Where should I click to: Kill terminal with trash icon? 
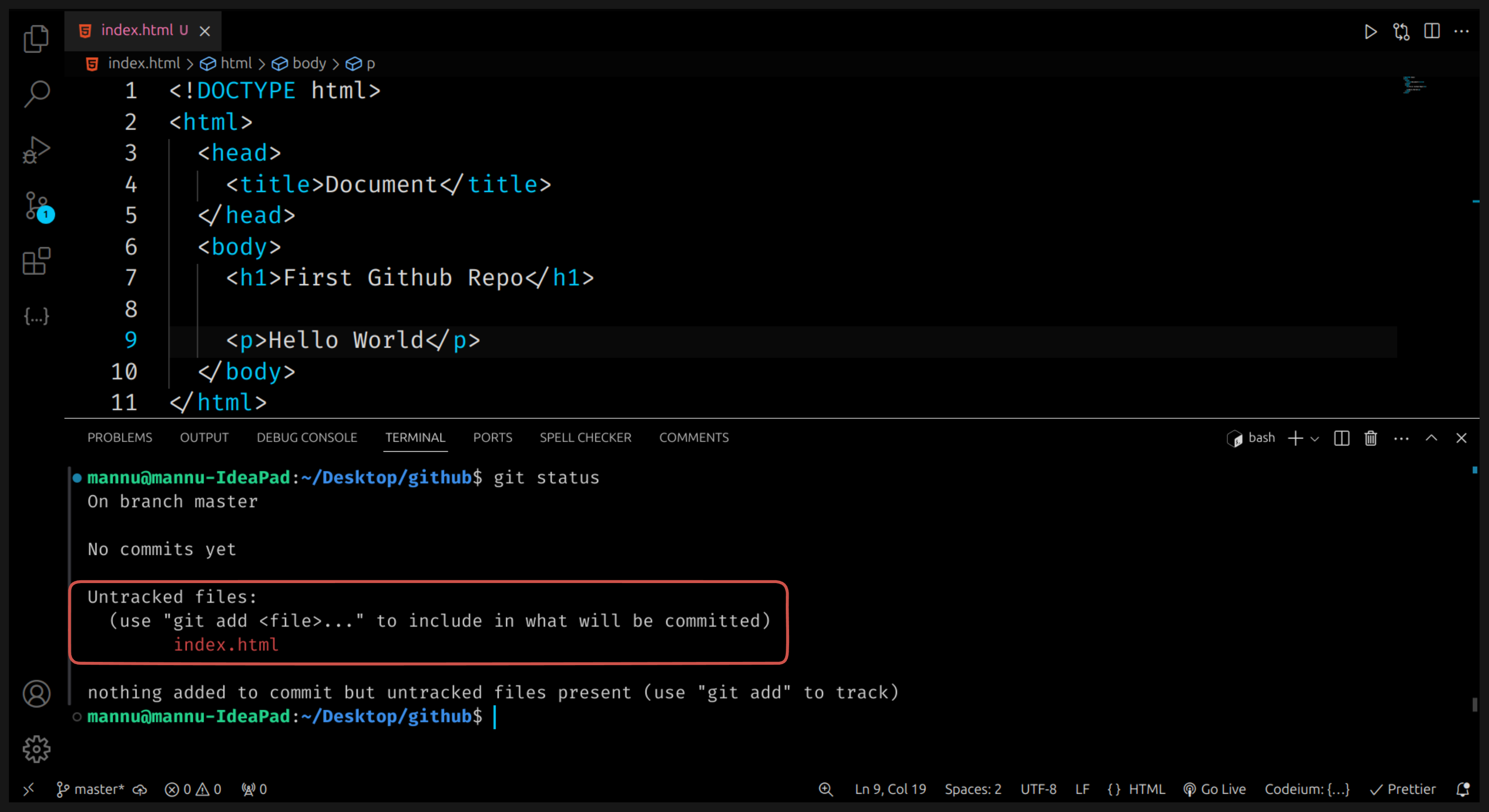pos(1370,438)
